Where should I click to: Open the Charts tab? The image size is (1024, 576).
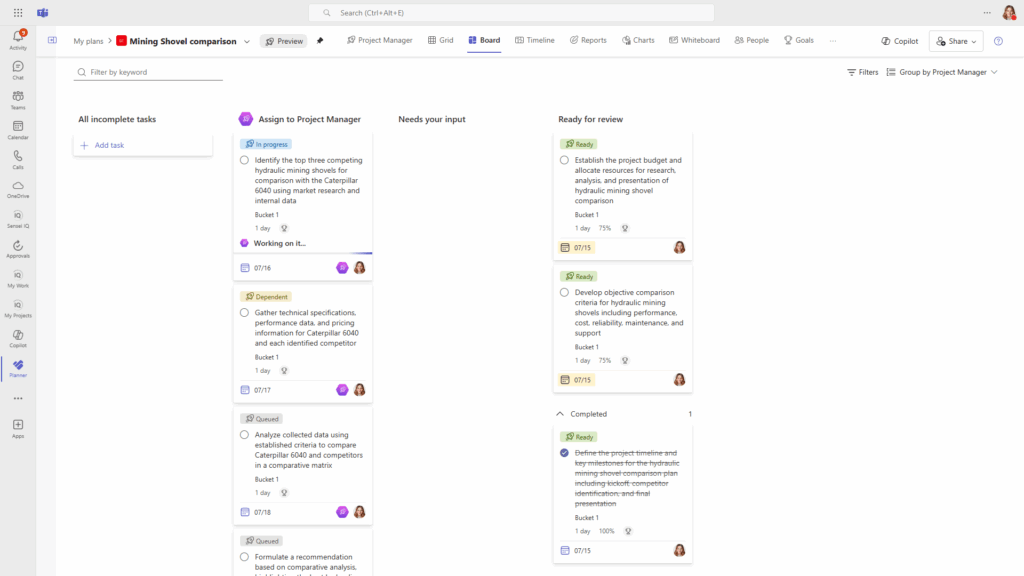pyautogui.click(x=638, y=40)
